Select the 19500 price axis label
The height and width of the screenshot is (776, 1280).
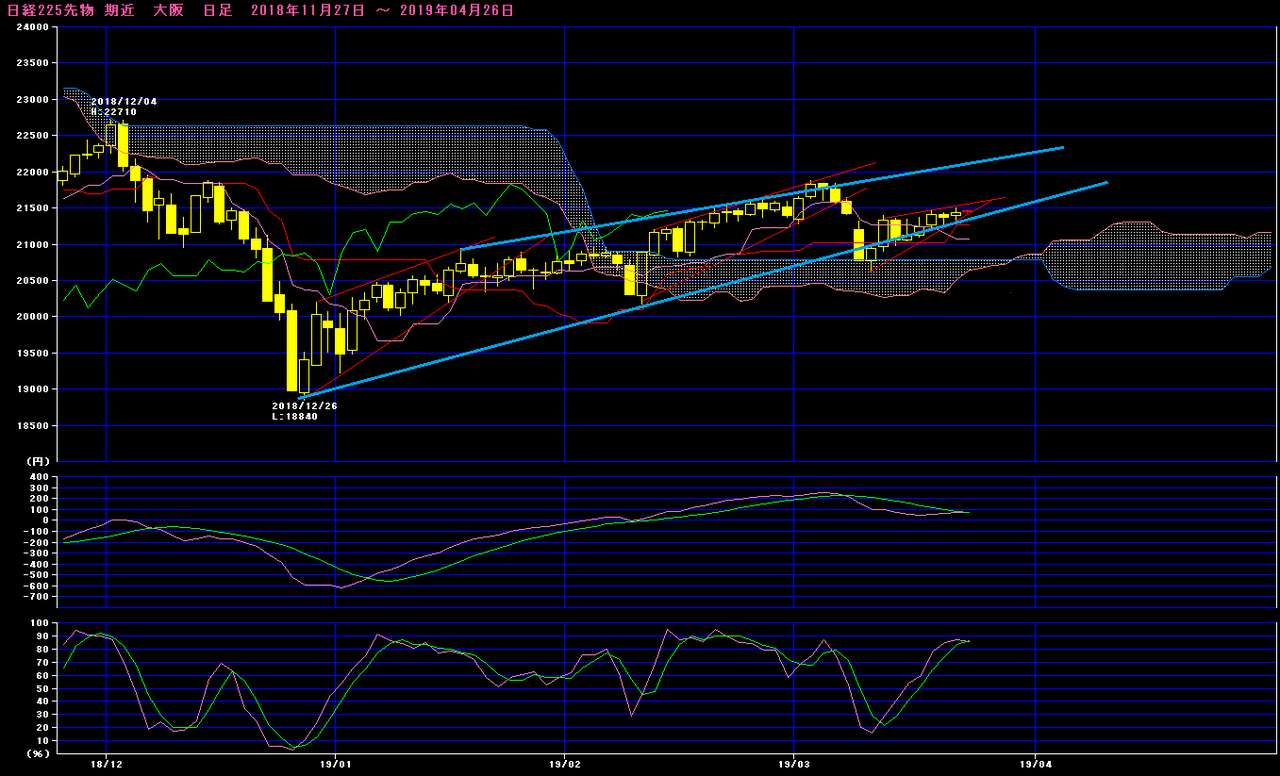(x=34, y=353)
